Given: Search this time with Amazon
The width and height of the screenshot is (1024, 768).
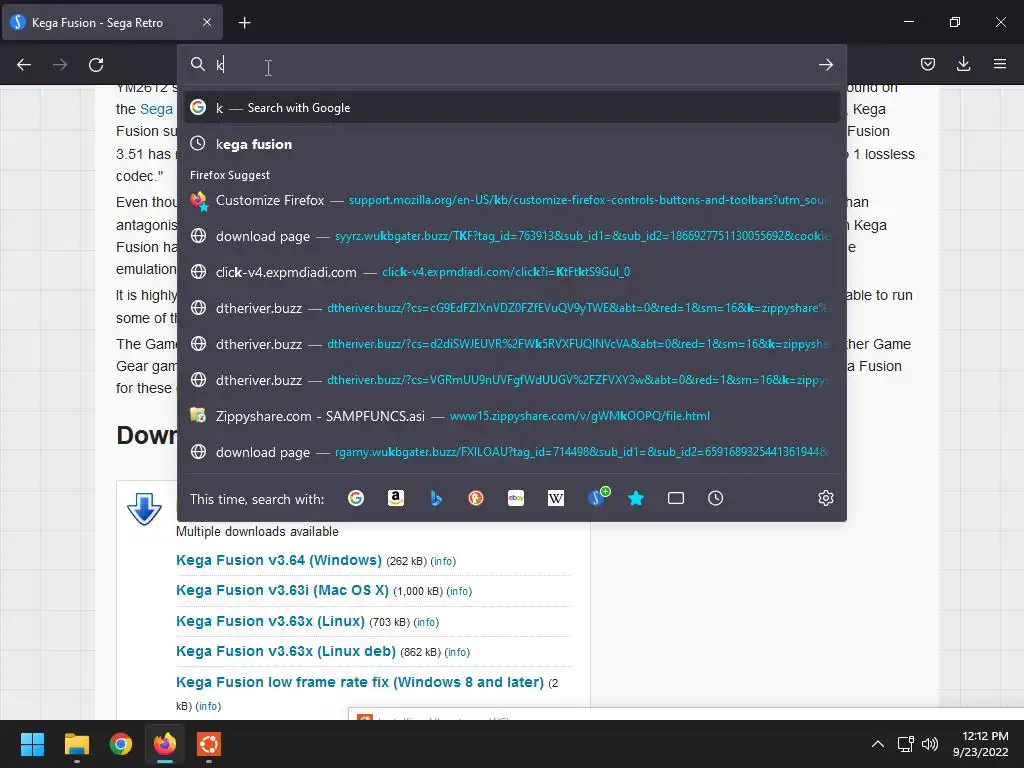Looking at the screenshot, I should point(396,498).
